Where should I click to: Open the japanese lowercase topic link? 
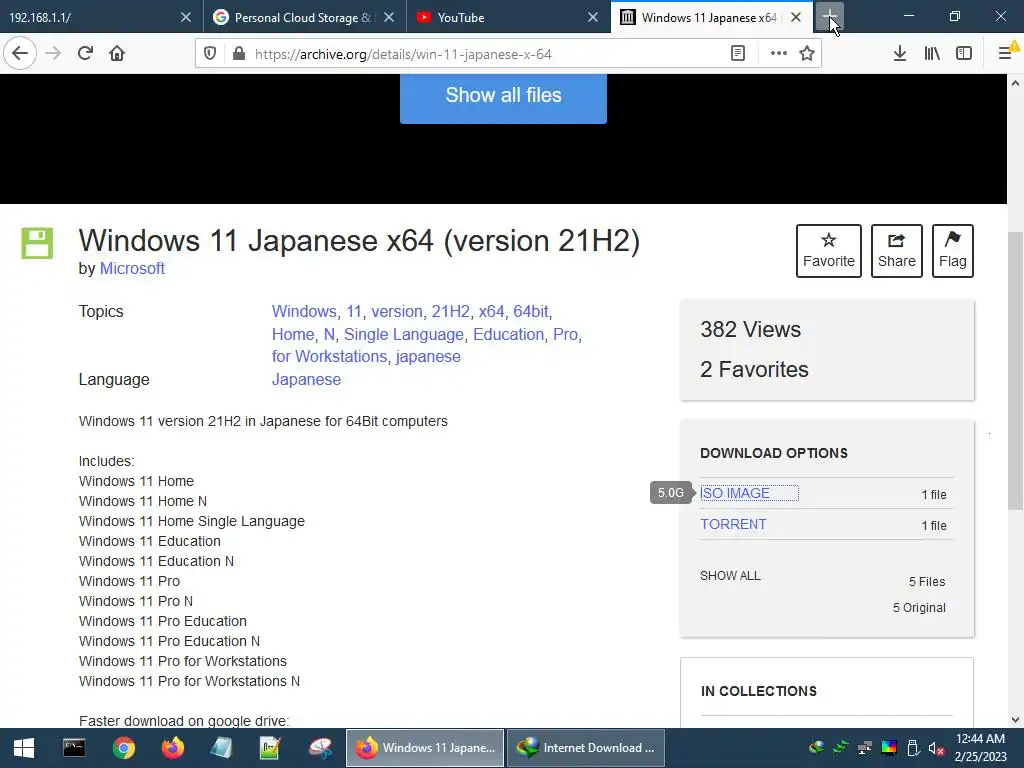pos(428,357)
